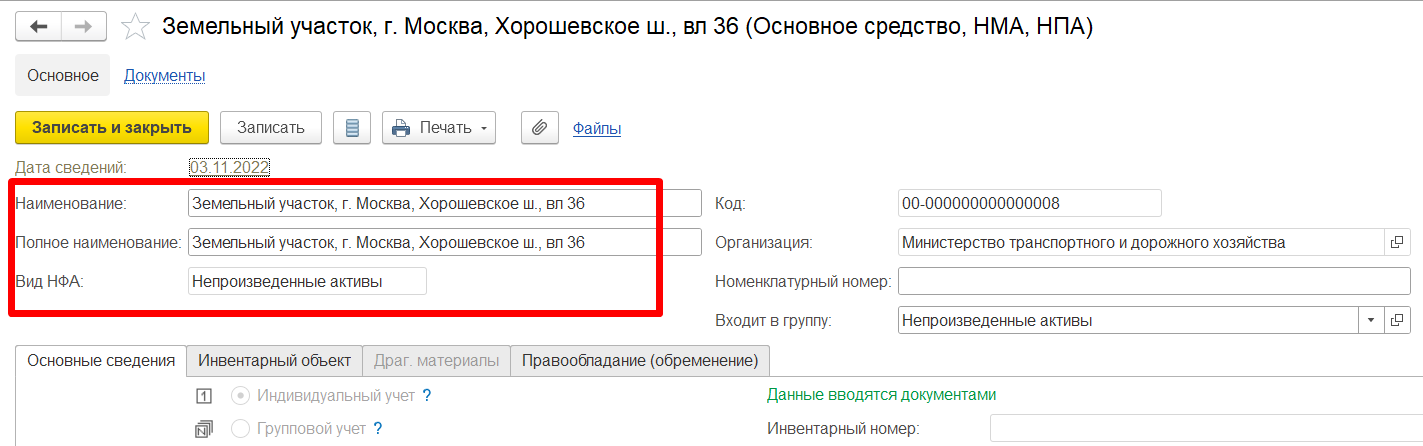The height and width of the screenshot is (446, 1423).
Task: Add to favorites with the star icon
Action: click(135, 26)
